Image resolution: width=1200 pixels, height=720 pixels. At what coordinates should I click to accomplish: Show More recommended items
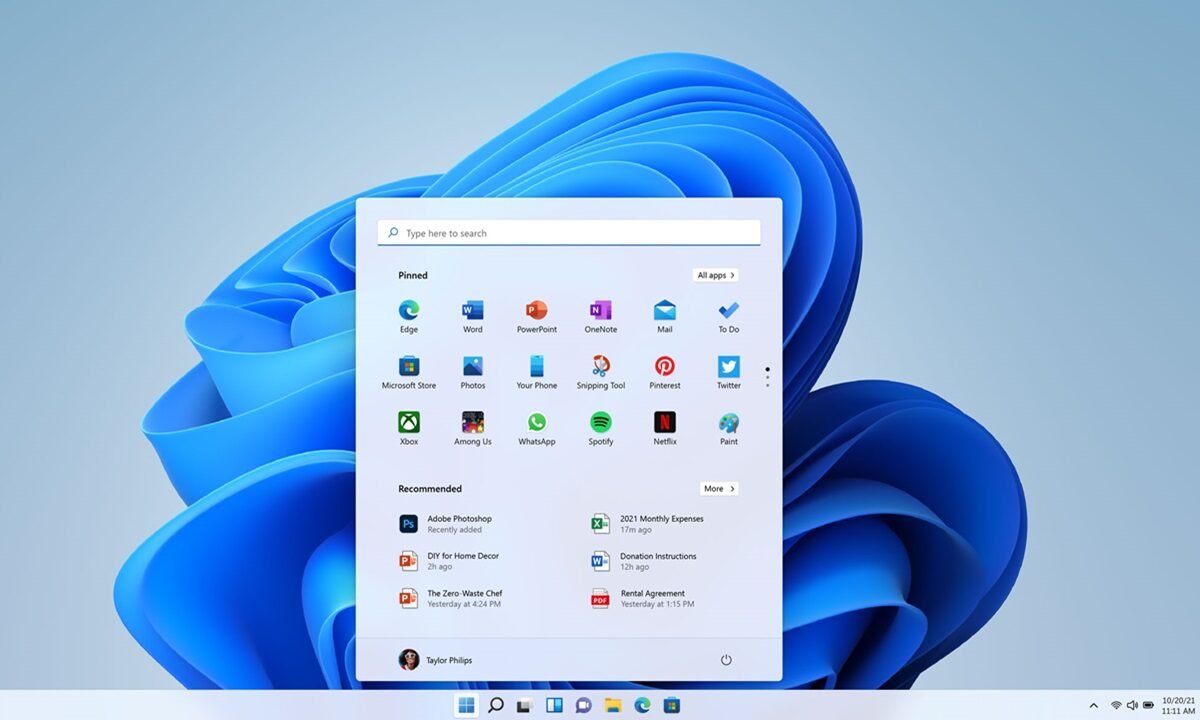click(718, 488)
